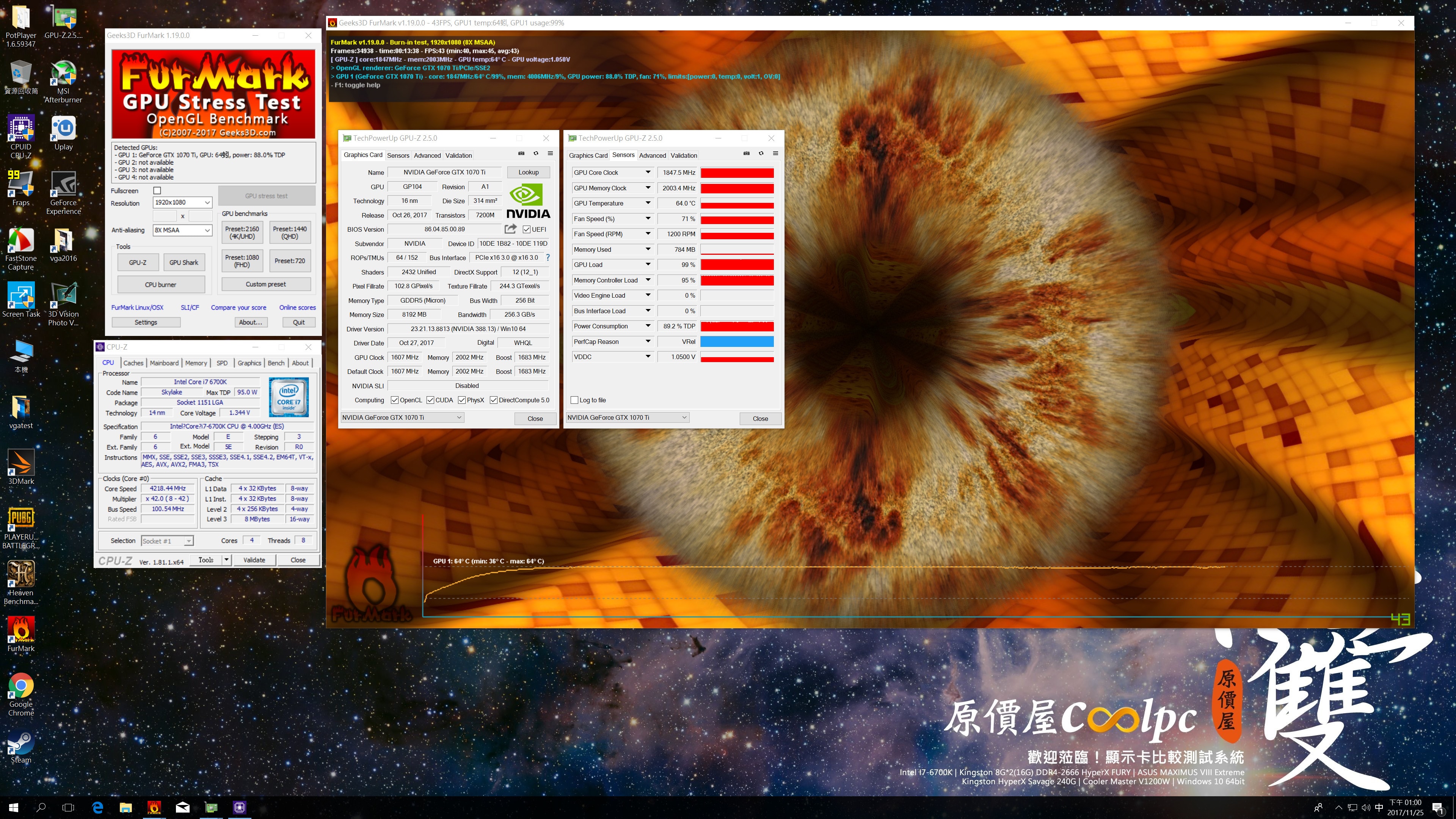Screen dimensions: 1456x819
Task: Click the Bus Interface question mark icon
Action: 548,258
